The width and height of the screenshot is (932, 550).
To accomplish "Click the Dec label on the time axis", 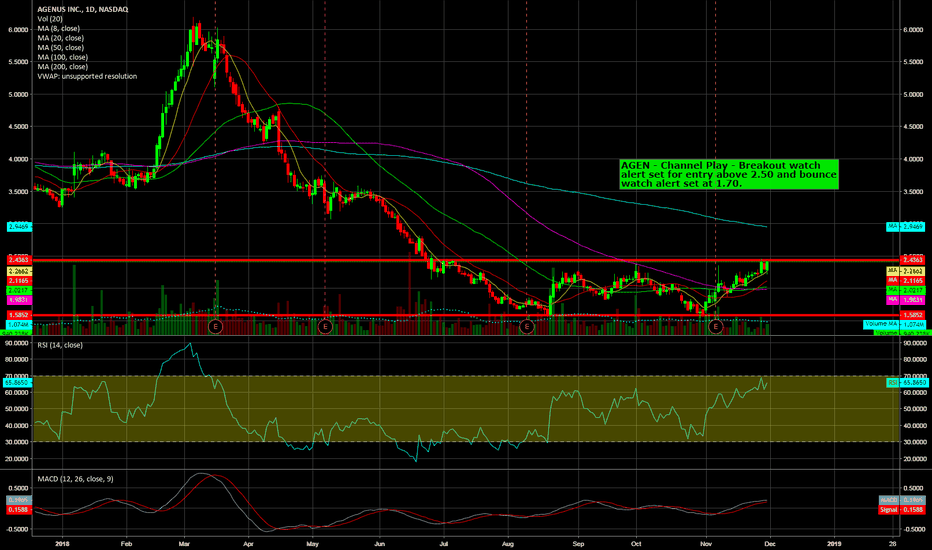I will point(770,543).
